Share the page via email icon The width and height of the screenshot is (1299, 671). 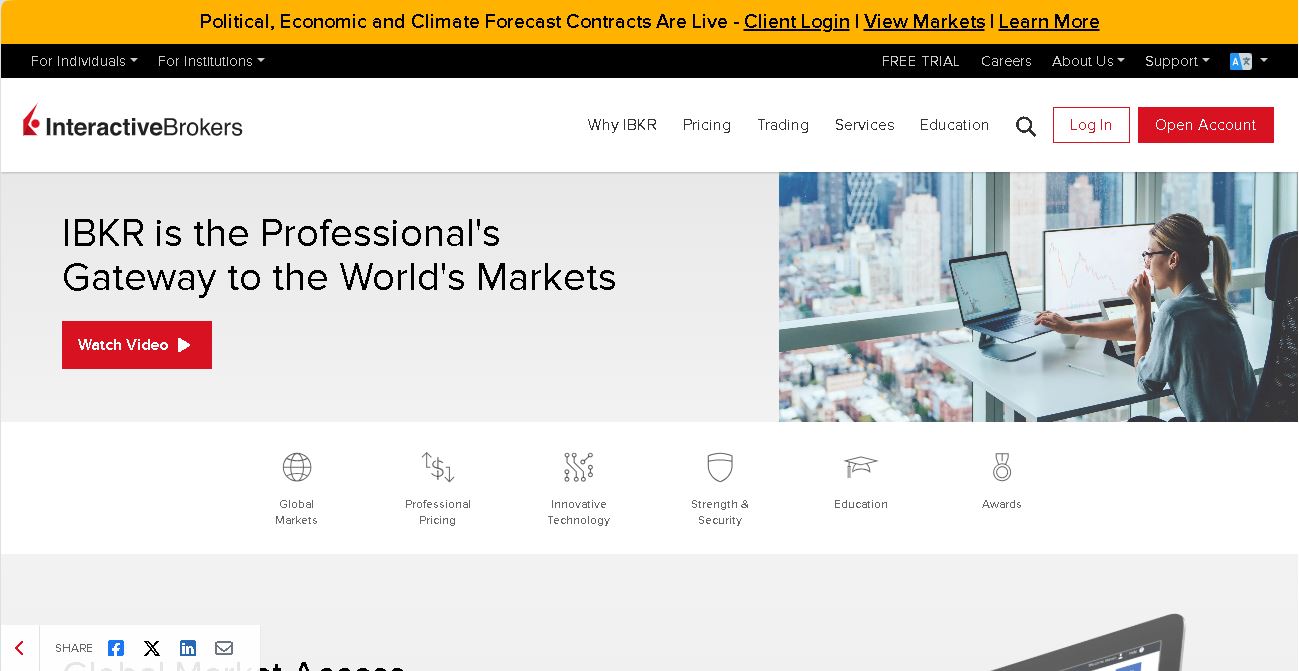click(x=224, y=648)
